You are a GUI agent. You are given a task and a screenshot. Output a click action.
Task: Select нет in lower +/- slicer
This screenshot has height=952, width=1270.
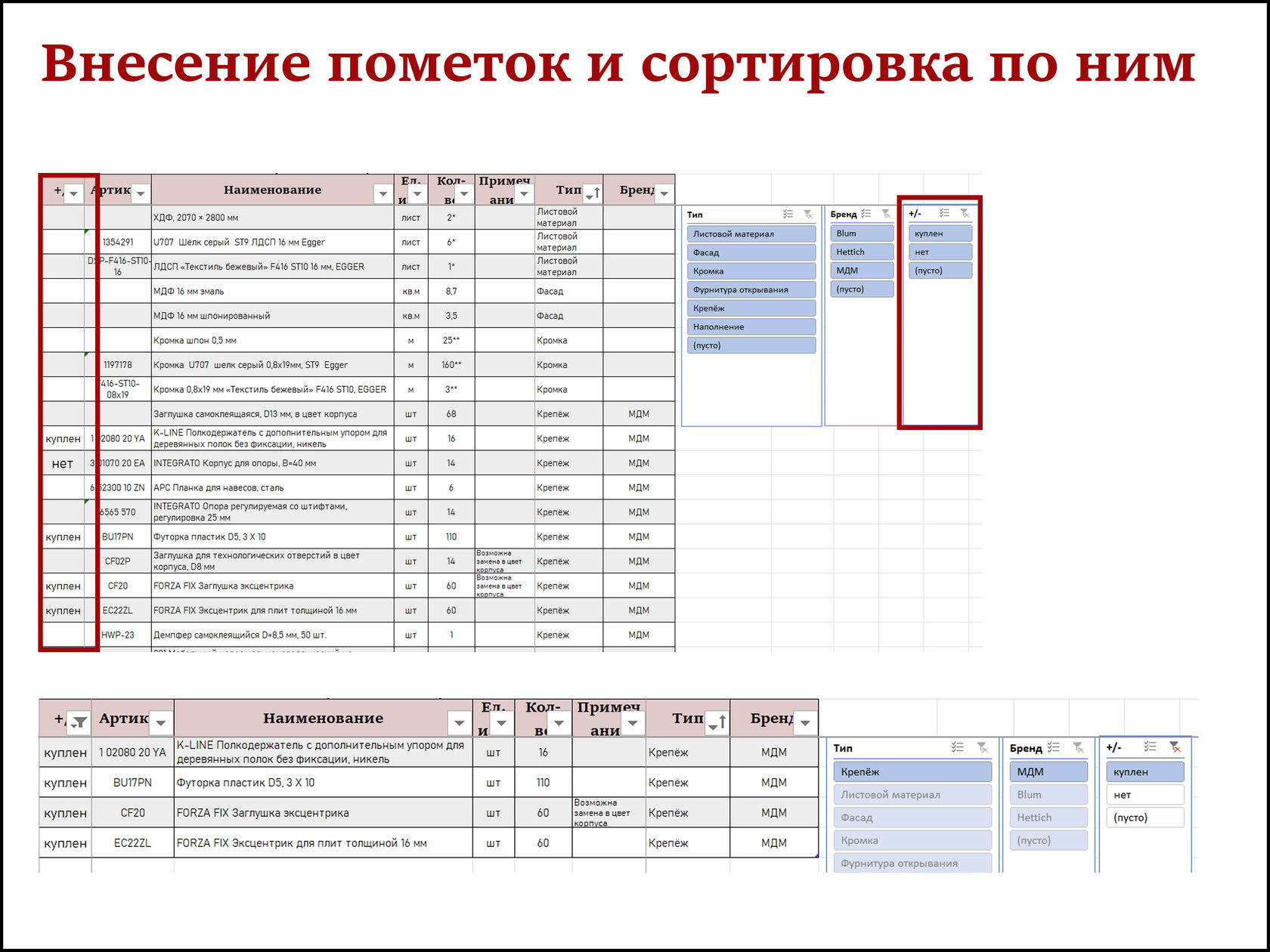click(1145, 794)
